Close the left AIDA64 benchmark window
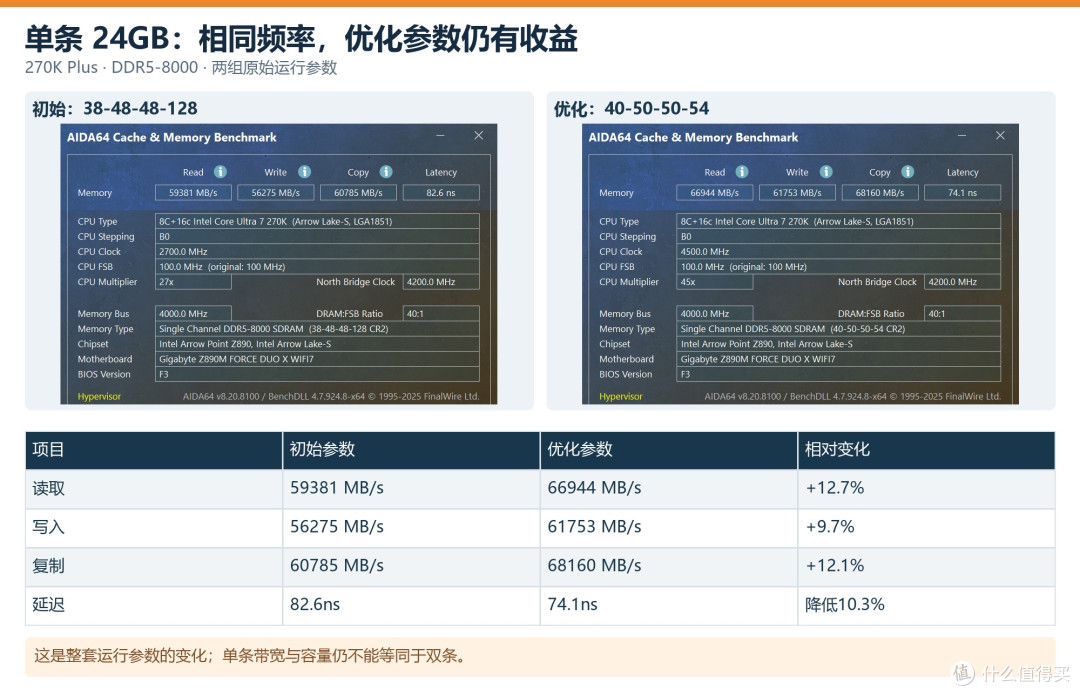Screen dimensions: 1080x696 pyautogui.click(x=479, y=136)
